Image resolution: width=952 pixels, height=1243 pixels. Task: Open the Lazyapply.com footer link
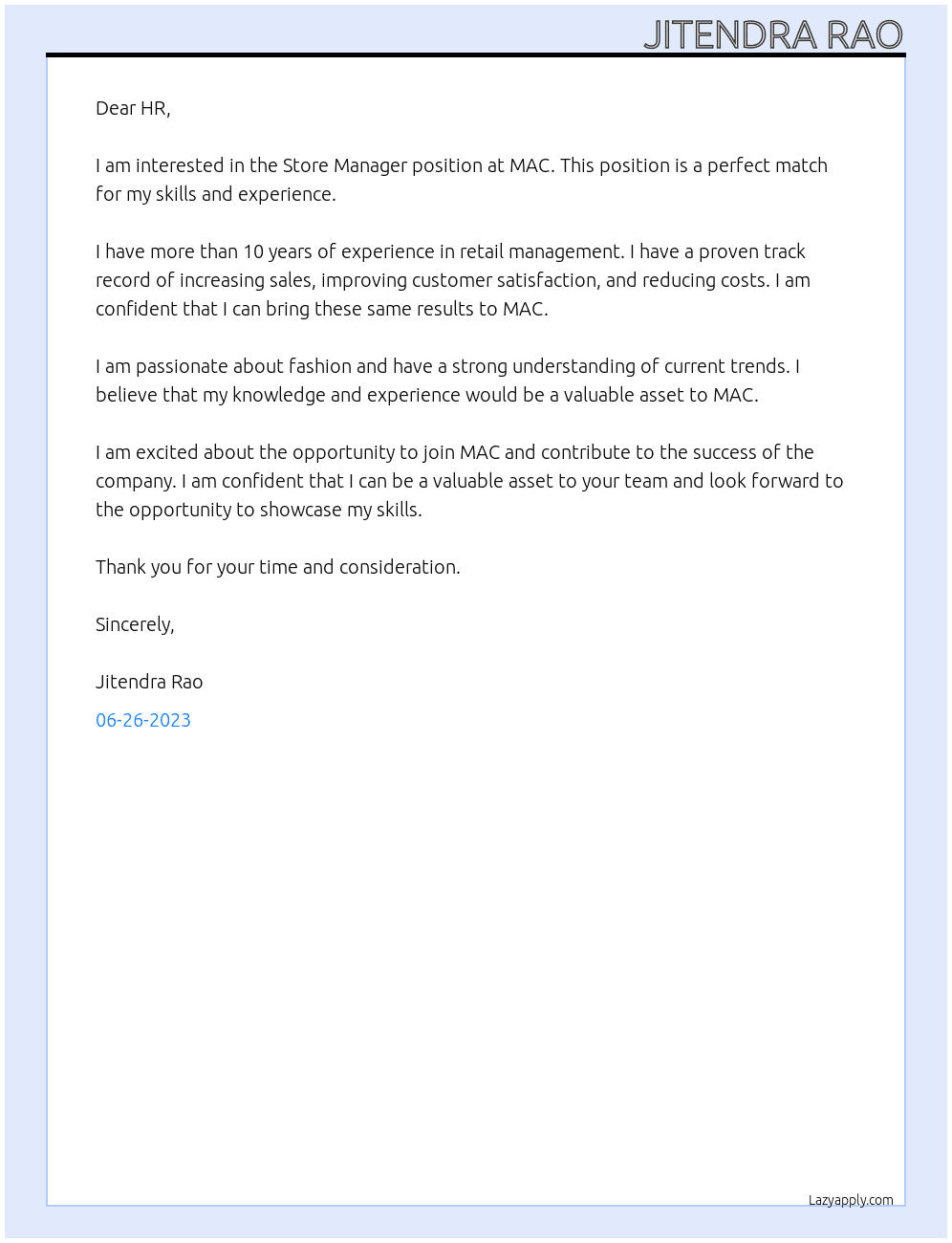point(851,1200)
